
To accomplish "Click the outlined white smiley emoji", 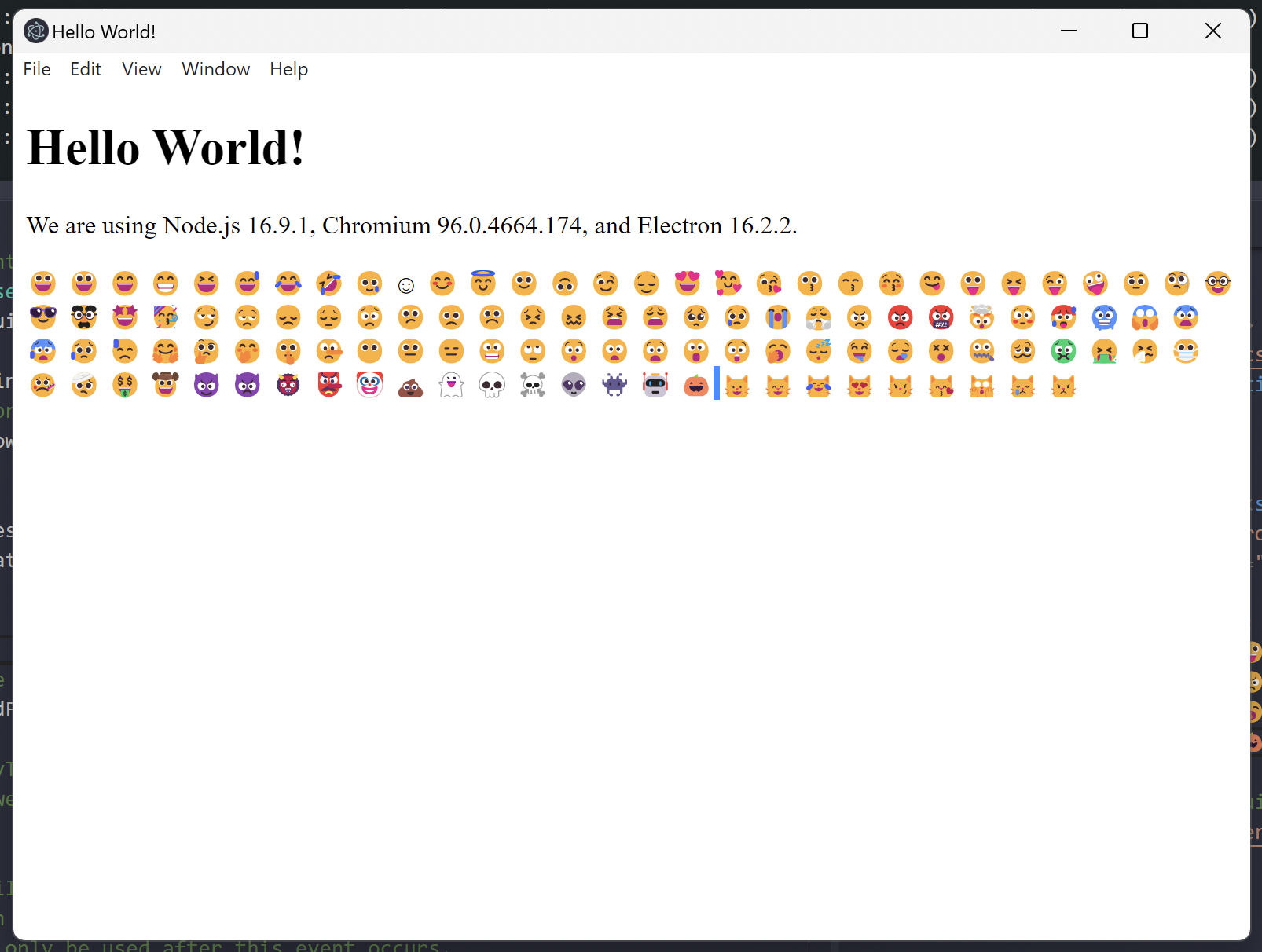I will pyautogui.click(x=406, y=285).
